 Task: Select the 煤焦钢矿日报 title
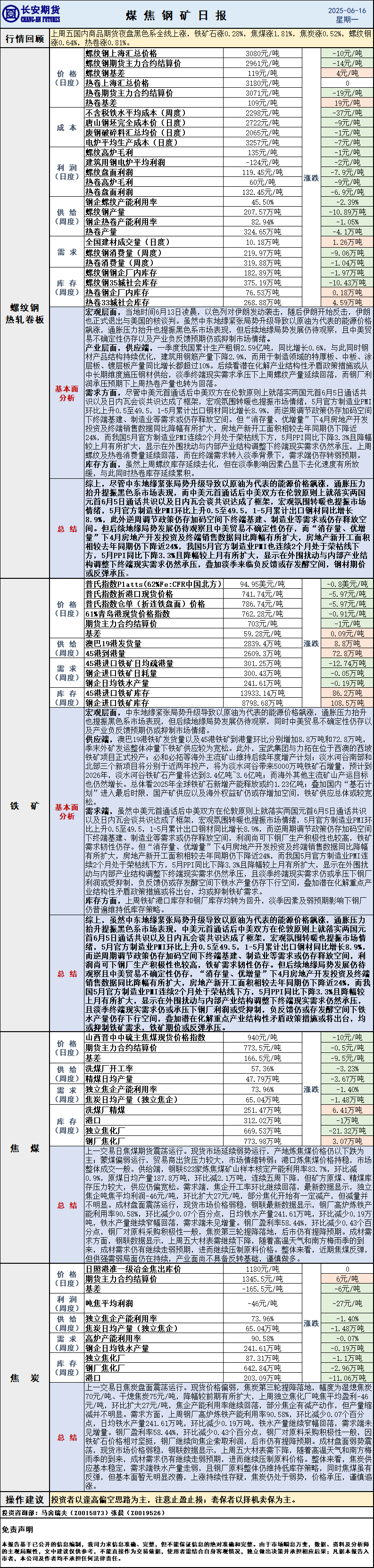pyautogui.click(x=176, y=15)
